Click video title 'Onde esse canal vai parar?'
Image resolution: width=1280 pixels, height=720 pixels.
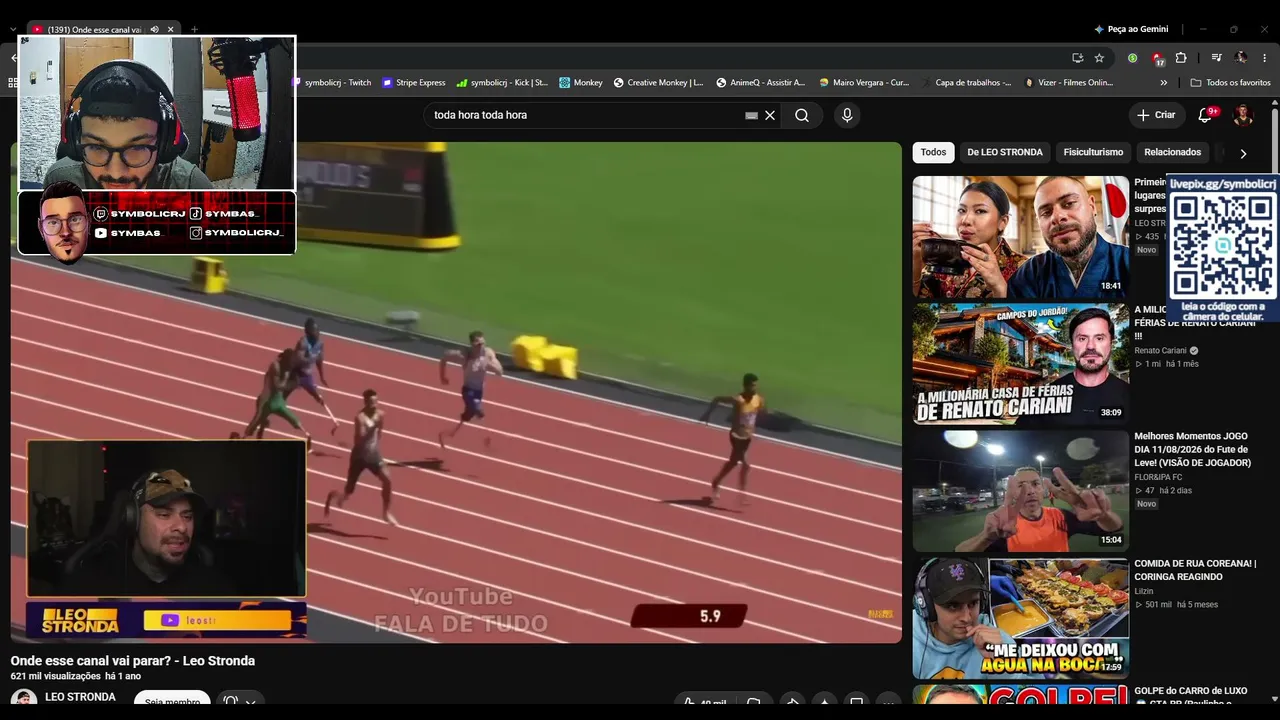pyautogui.click(x=132, y=661)
